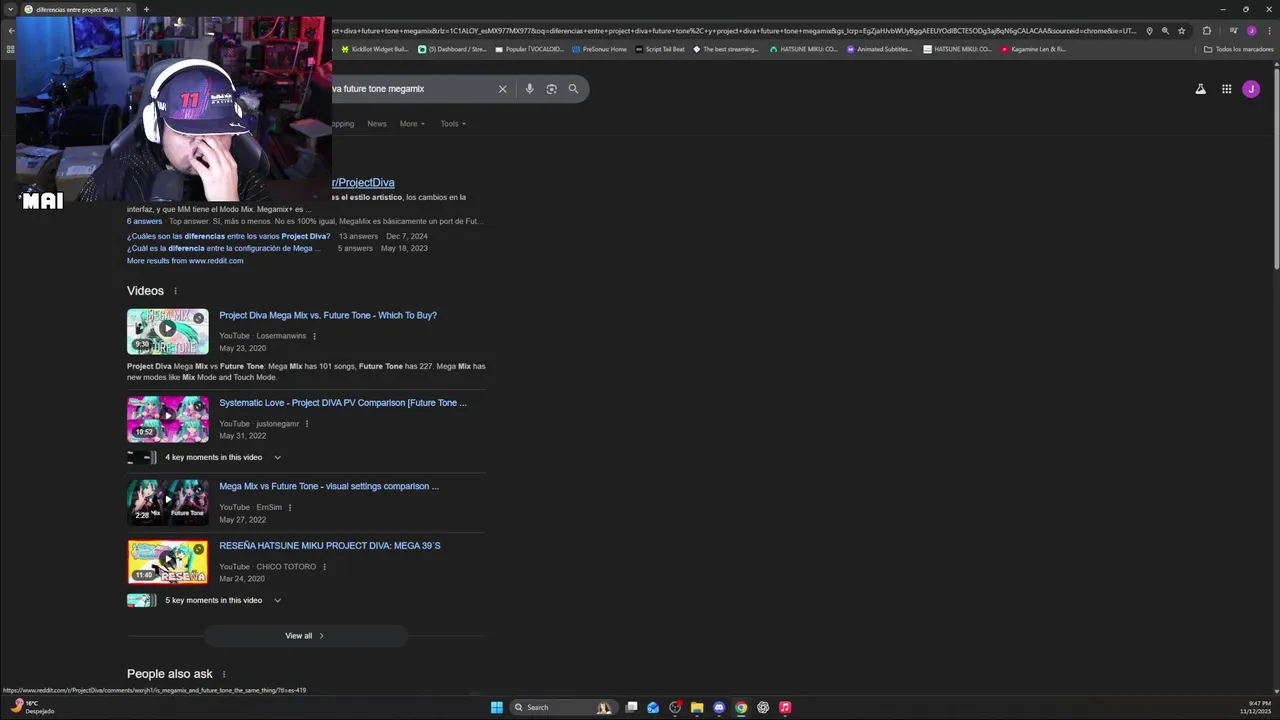Screen dimensions: 1280x720
Task: Select the 'diferencias entre project diva' tab
Action: coord(76,9)
